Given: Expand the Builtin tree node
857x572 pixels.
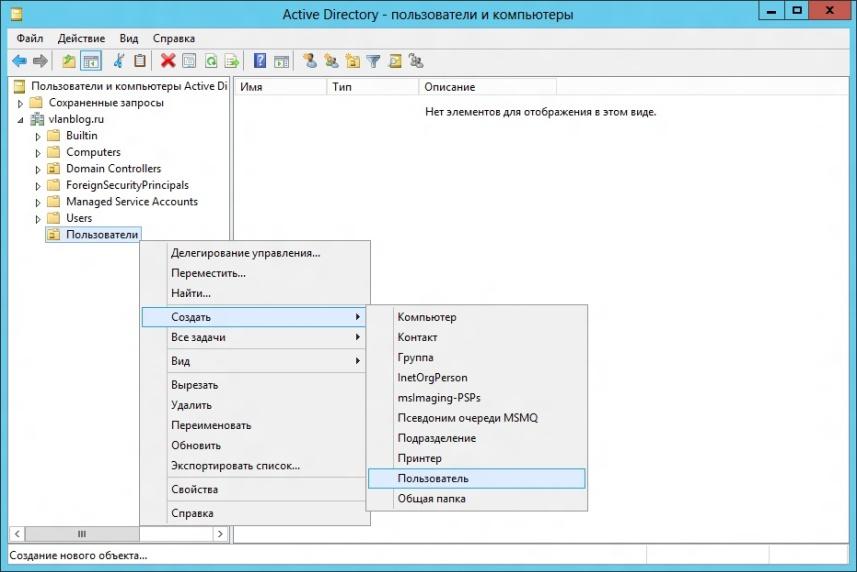Looking at the screenshot, I should [x=38, y=137].
